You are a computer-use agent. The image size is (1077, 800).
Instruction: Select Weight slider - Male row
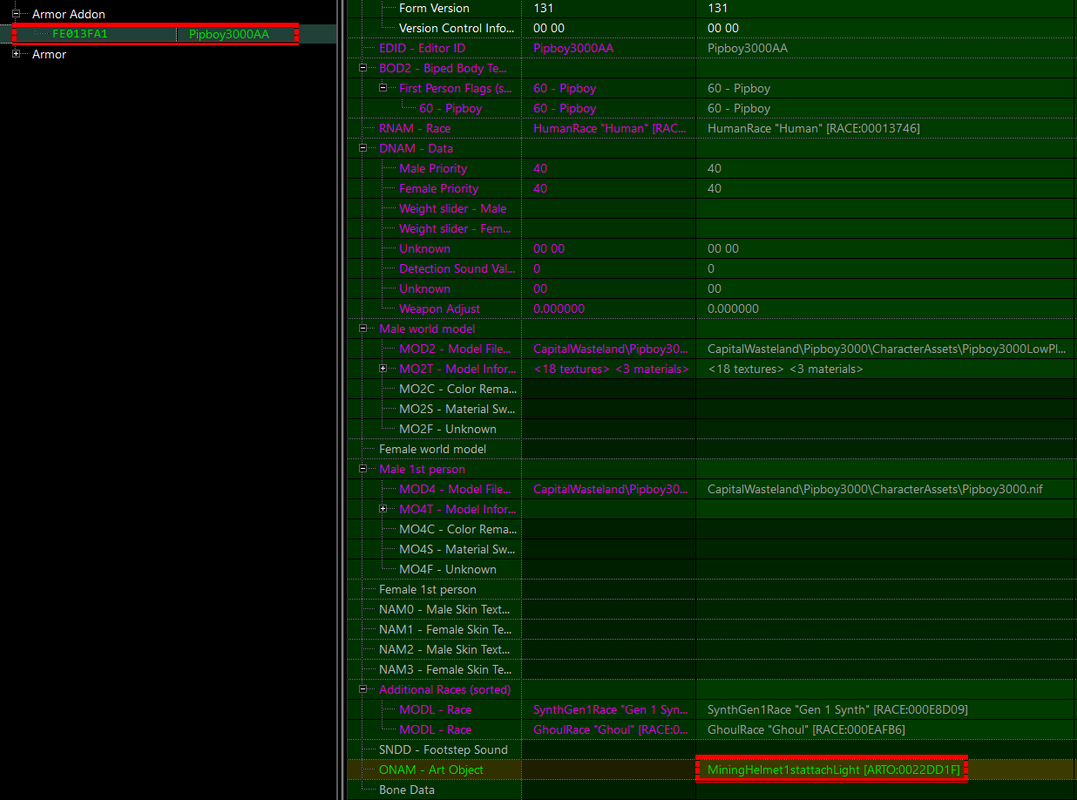coord(453,209)
